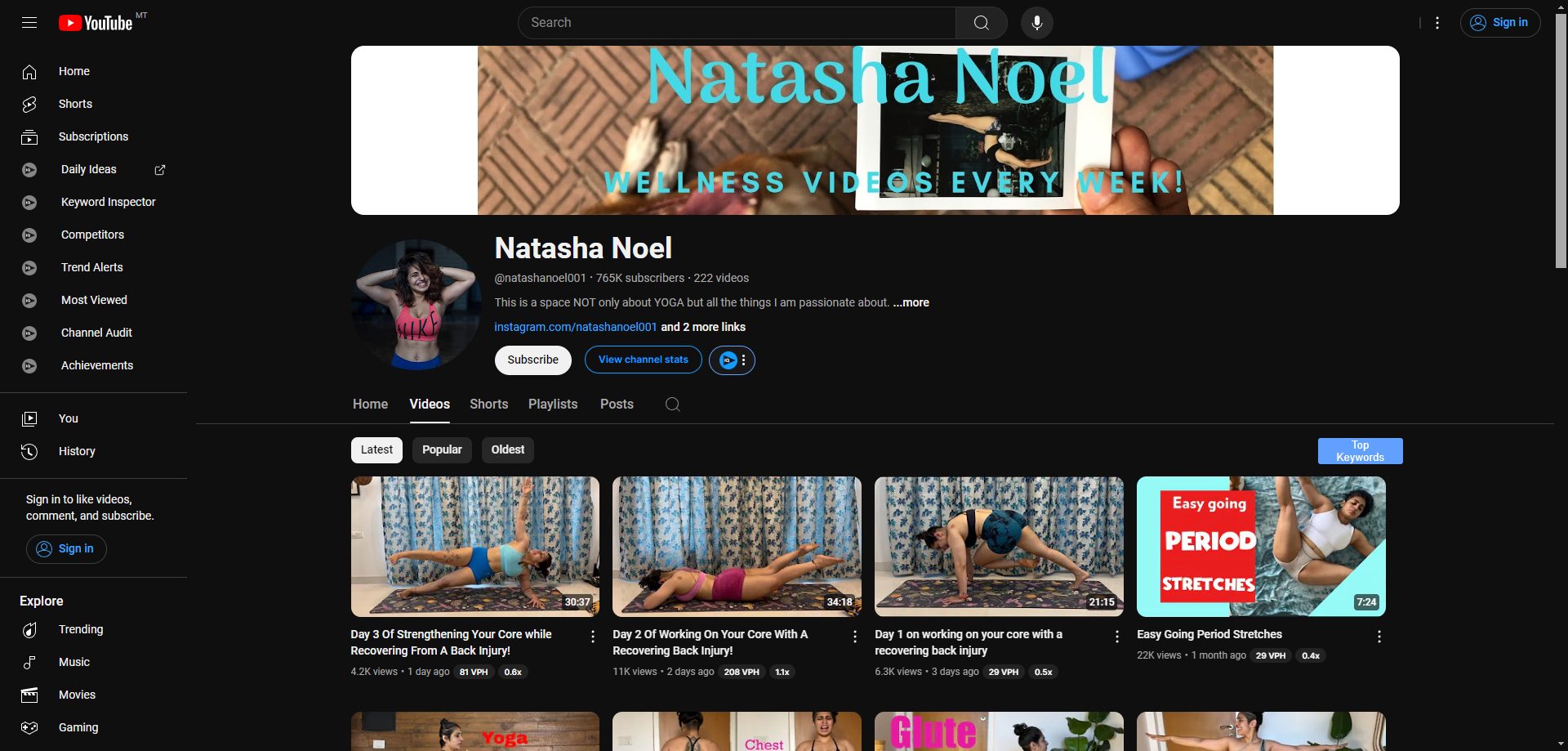Screen dimensions: 1568x751
Task: Expand channel description with ...more
Action: pyautogui.click(x=911, y=302)
